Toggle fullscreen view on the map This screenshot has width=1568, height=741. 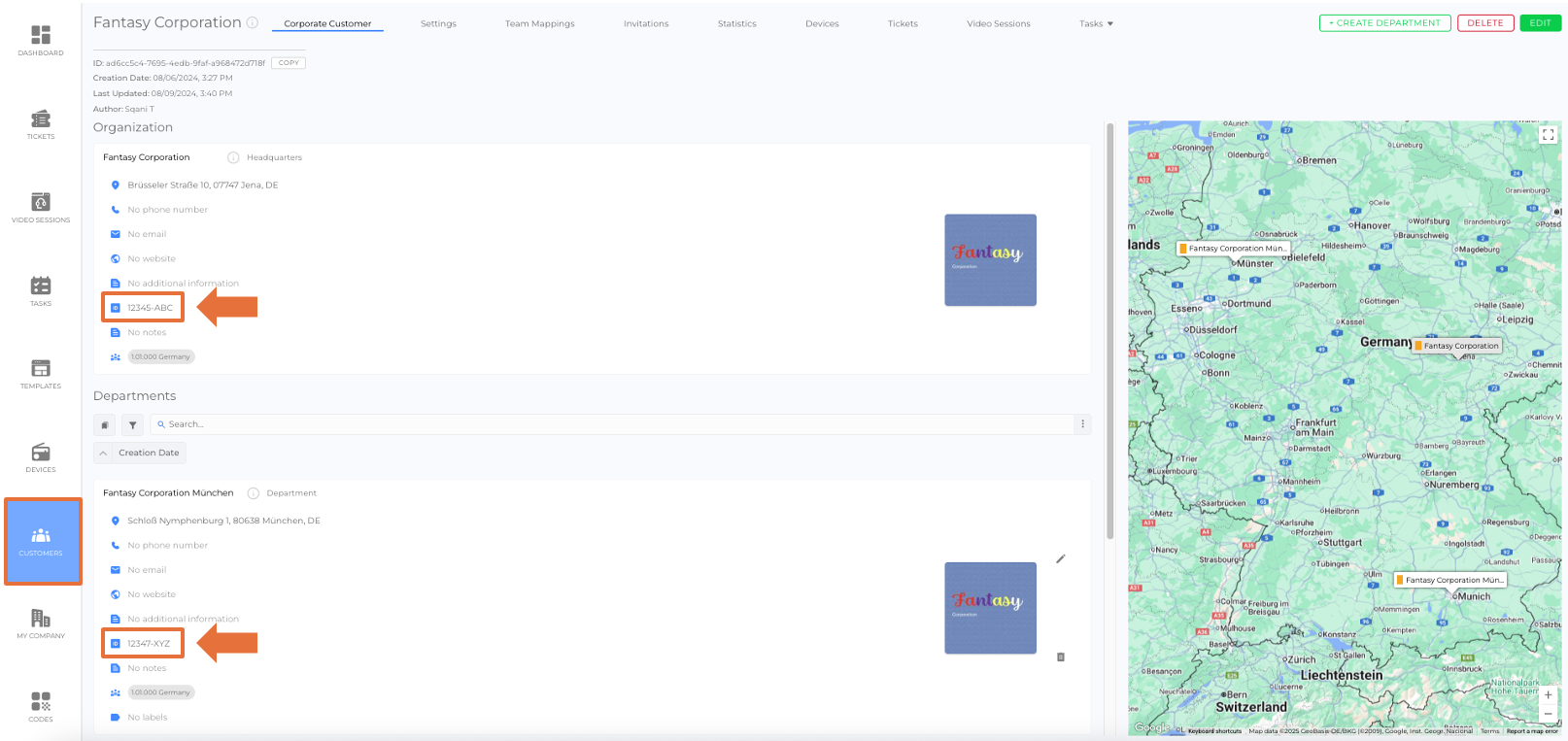tap(1548, 135)
